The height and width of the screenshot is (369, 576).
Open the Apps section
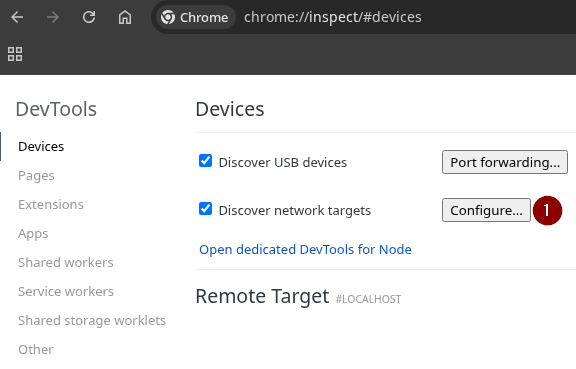[33, 234]
